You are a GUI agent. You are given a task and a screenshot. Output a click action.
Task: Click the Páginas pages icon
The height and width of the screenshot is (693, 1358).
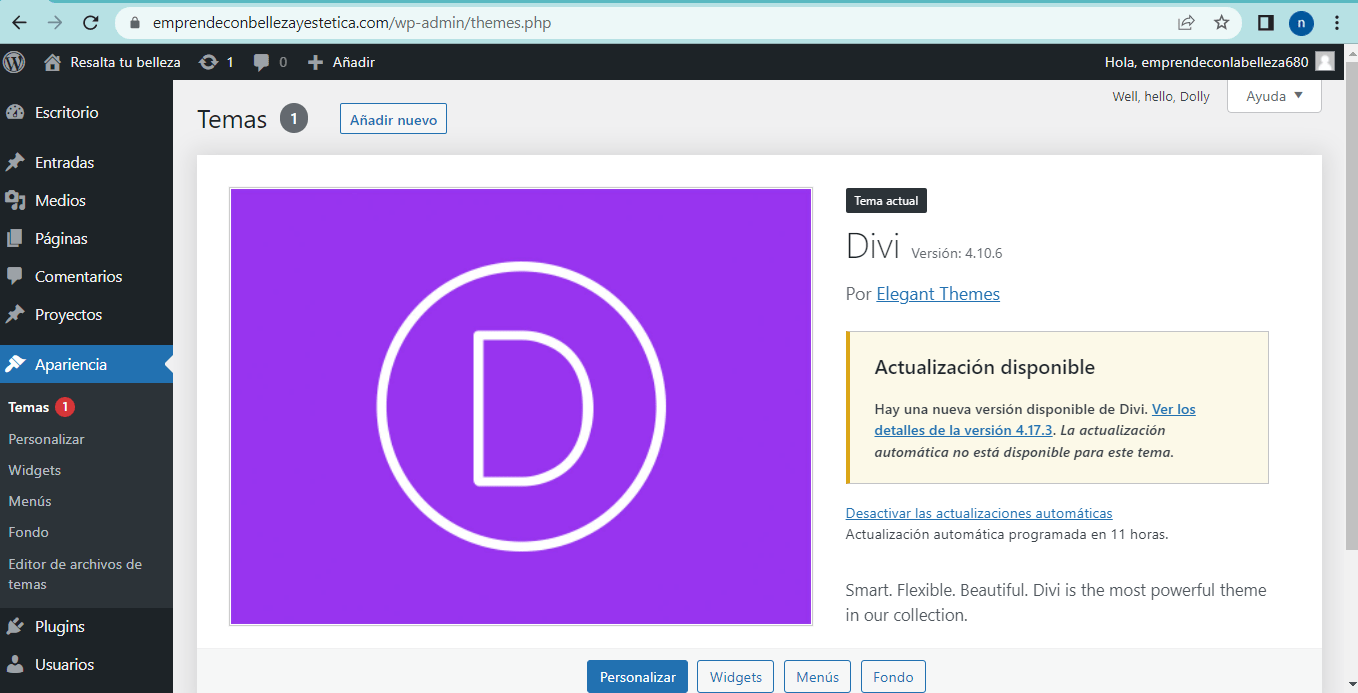(x=15, y=238)
